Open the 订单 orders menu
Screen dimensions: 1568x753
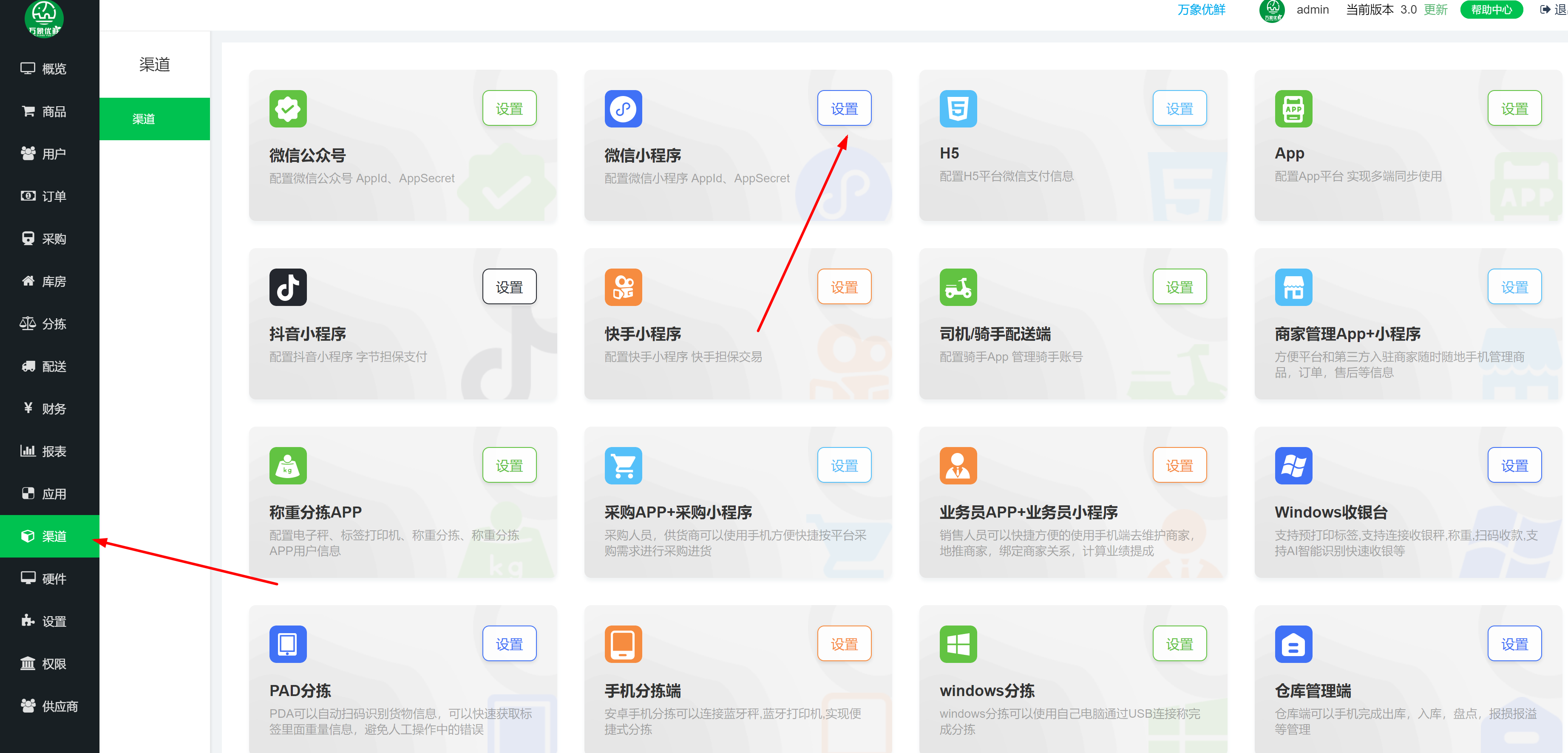(x=49, y=196)
